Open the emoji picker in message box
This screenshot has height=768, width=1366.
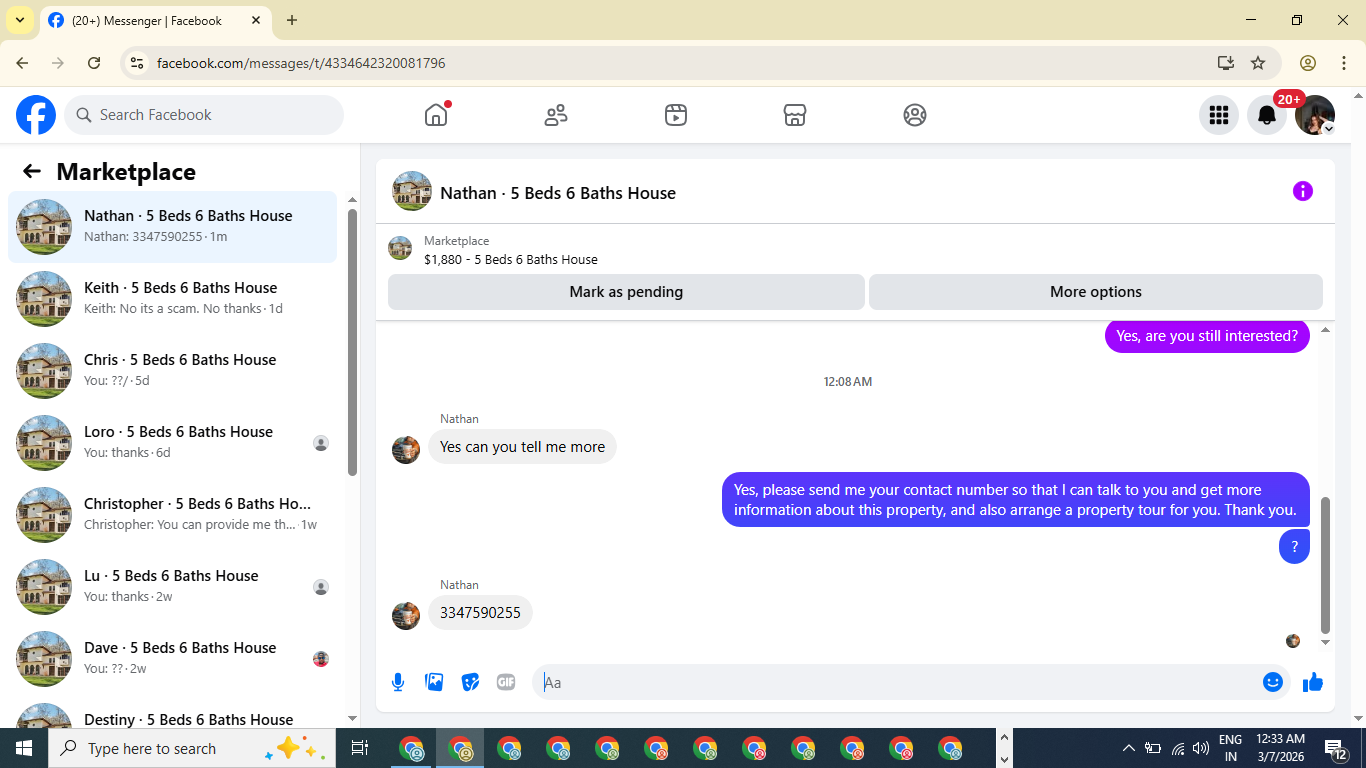tap(1272, 682)
